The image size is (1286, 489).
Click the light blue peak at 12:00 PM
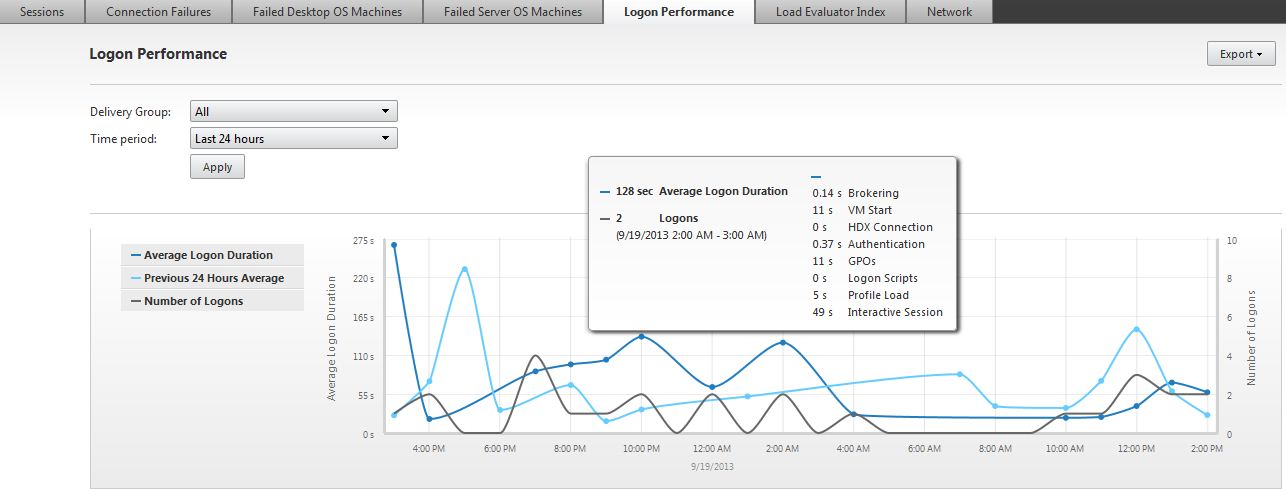click(x=1136, y=329)
